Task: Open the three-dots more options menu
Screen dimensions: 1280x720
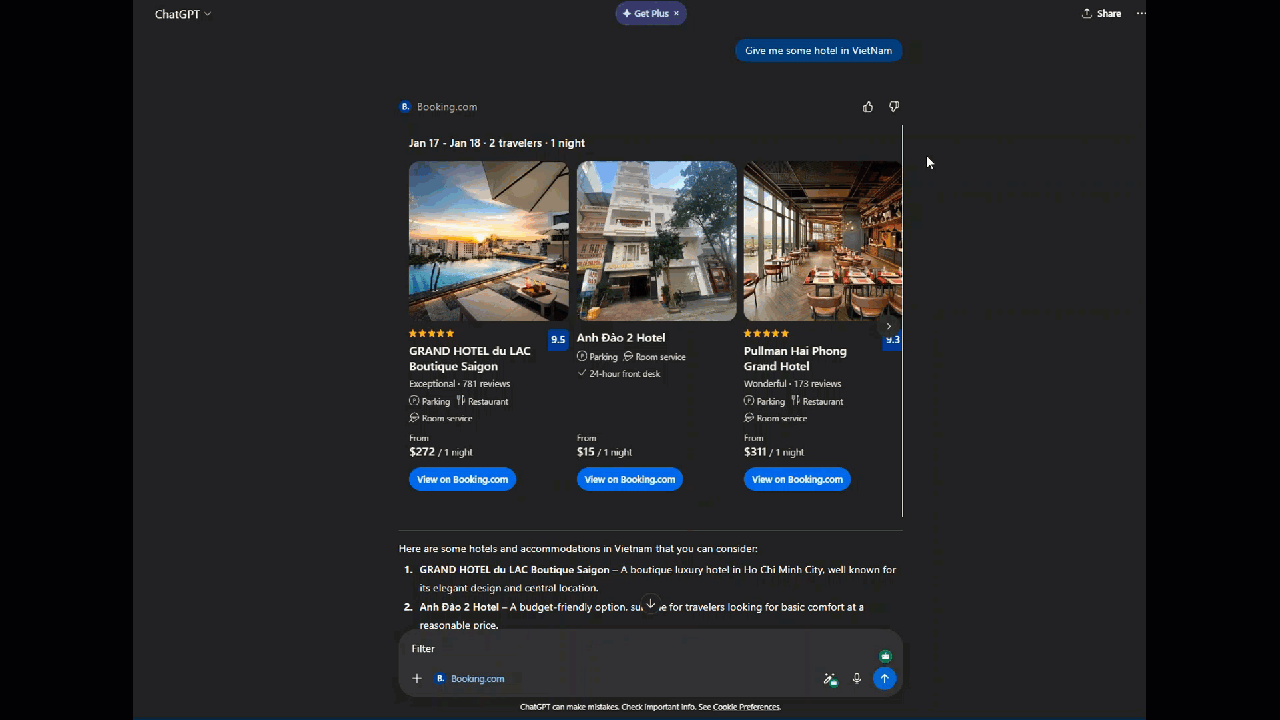Action: [1141, 14]
